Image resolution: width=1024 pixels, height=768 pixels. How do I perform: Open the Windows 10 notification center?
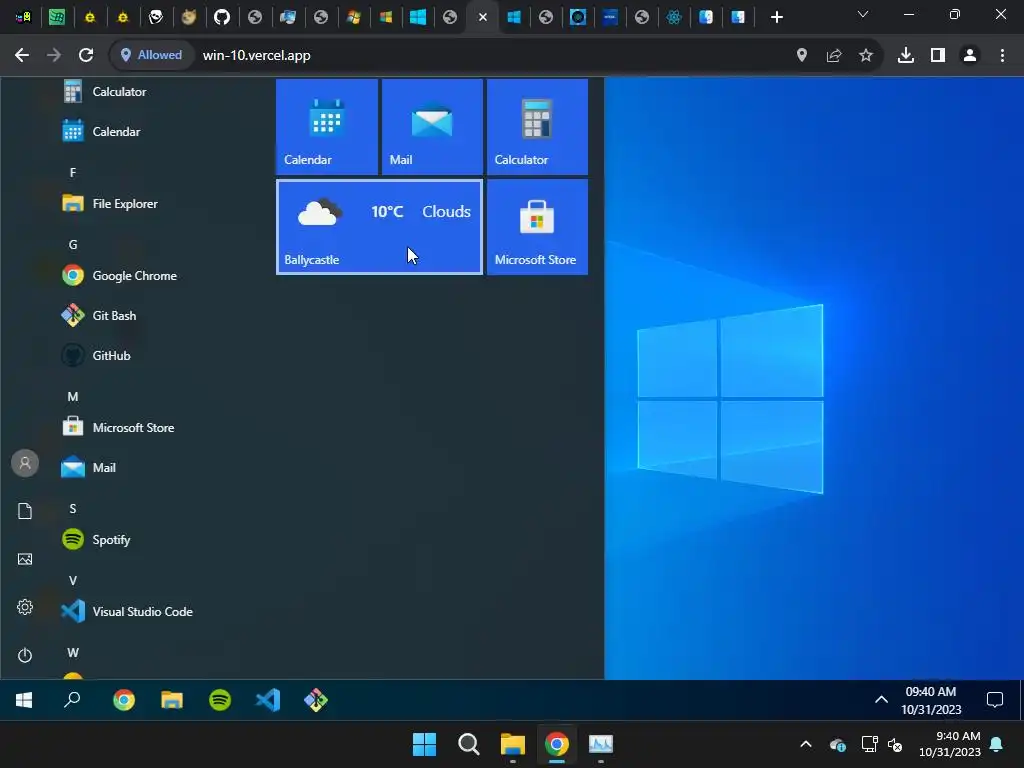(x=995, y=700)
